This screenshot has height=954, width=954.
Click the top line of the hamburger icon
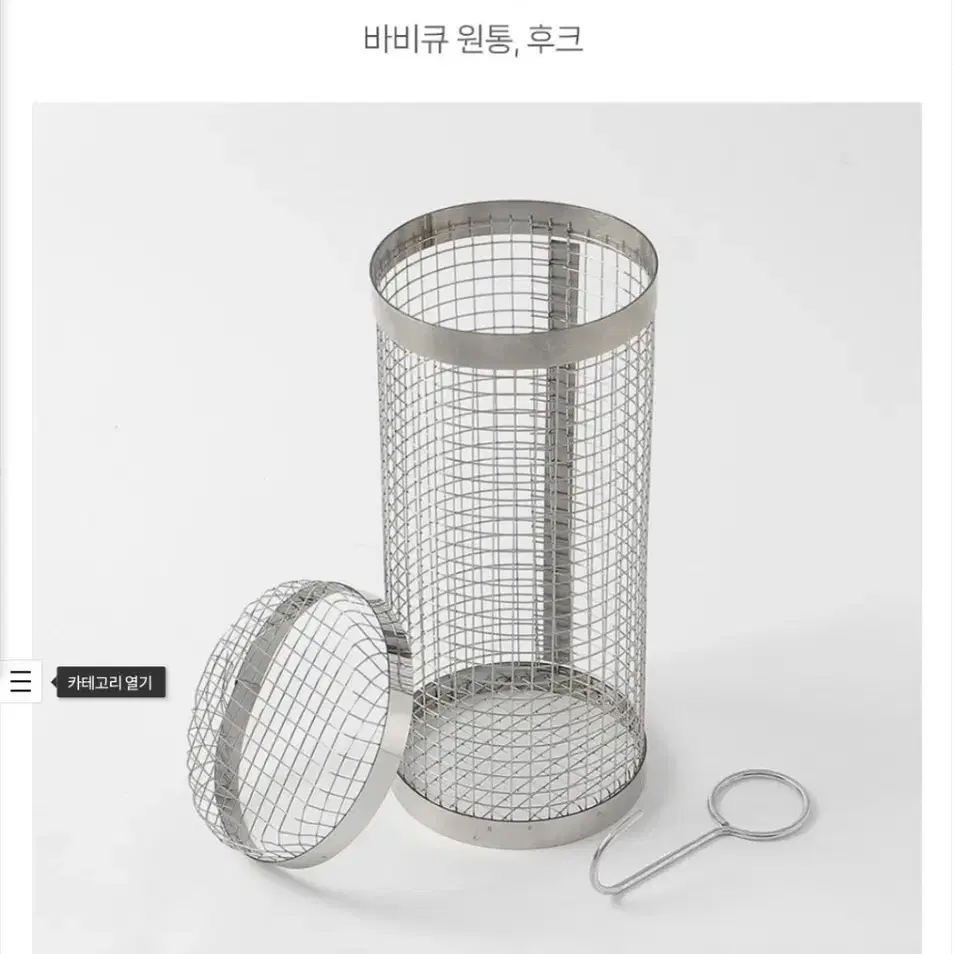click(x=21, y=670)
